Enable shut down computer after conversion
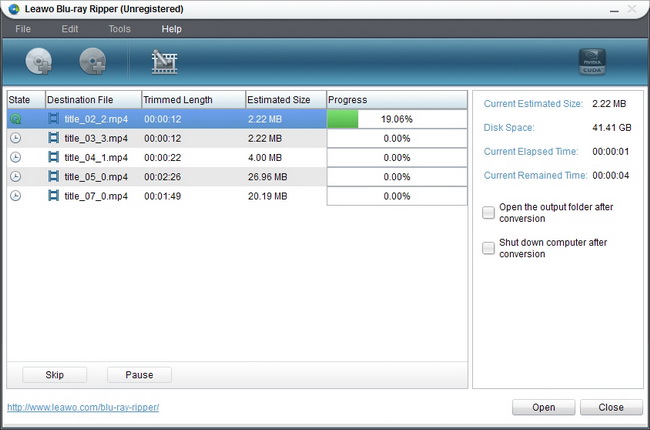 tap(488, 248)
